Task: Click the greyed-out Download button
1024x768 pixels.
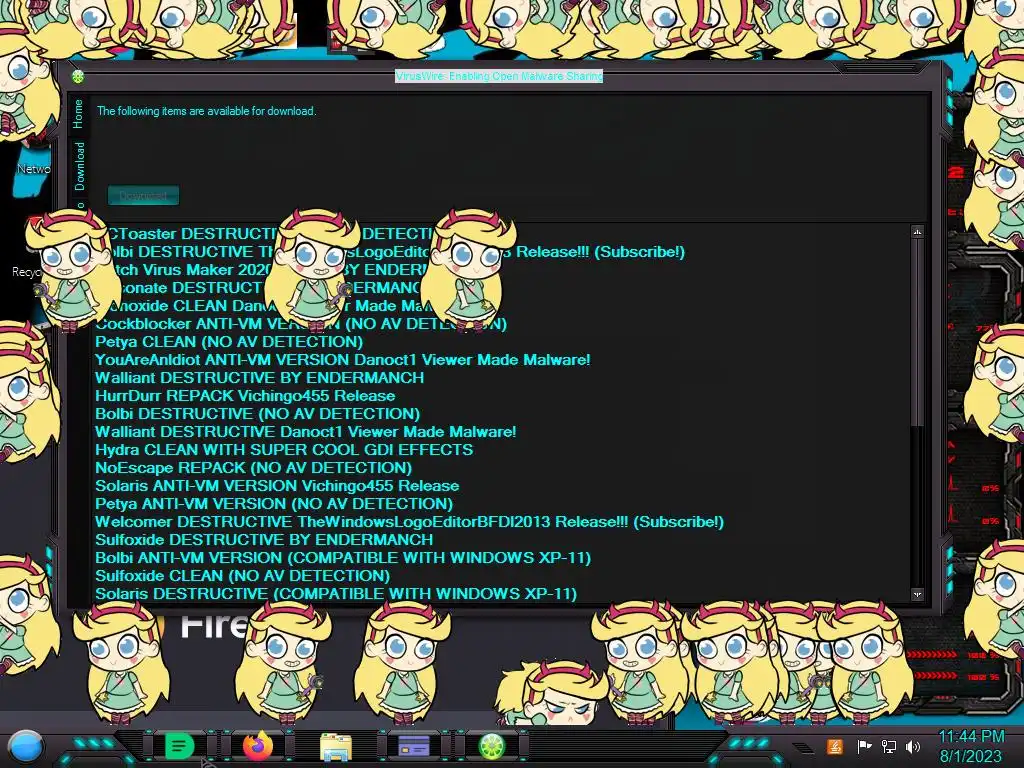Action: [x=143, y=195]
